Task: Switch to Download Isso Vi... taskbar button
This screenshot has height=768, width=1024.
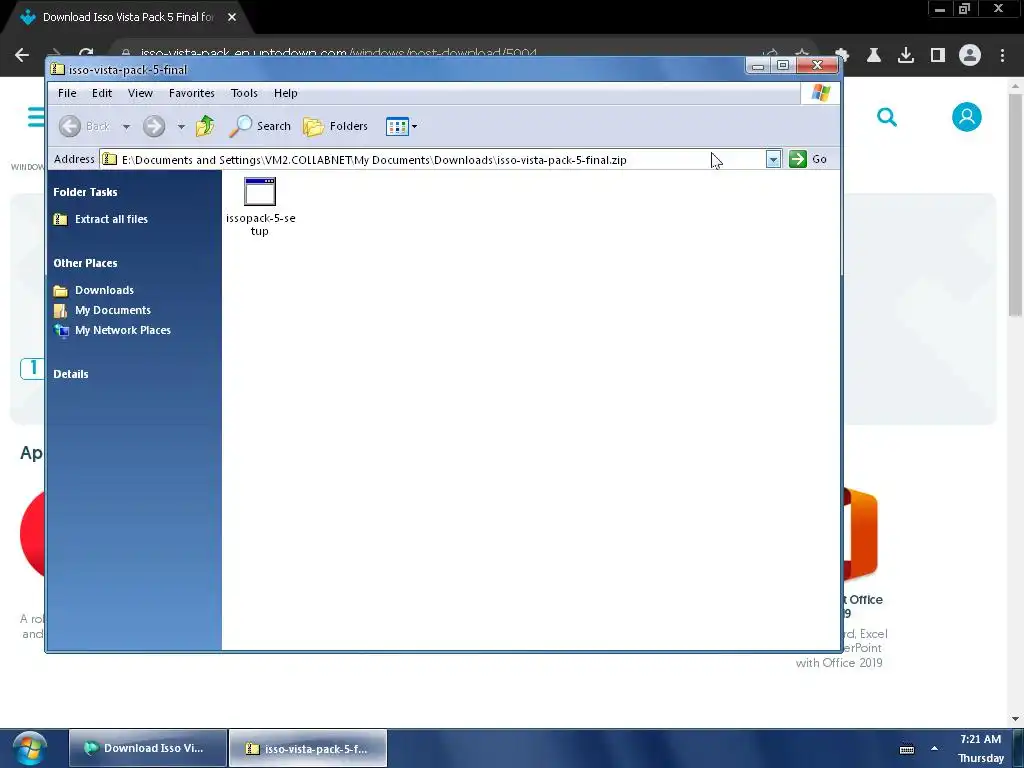Action: click(148, 748)
